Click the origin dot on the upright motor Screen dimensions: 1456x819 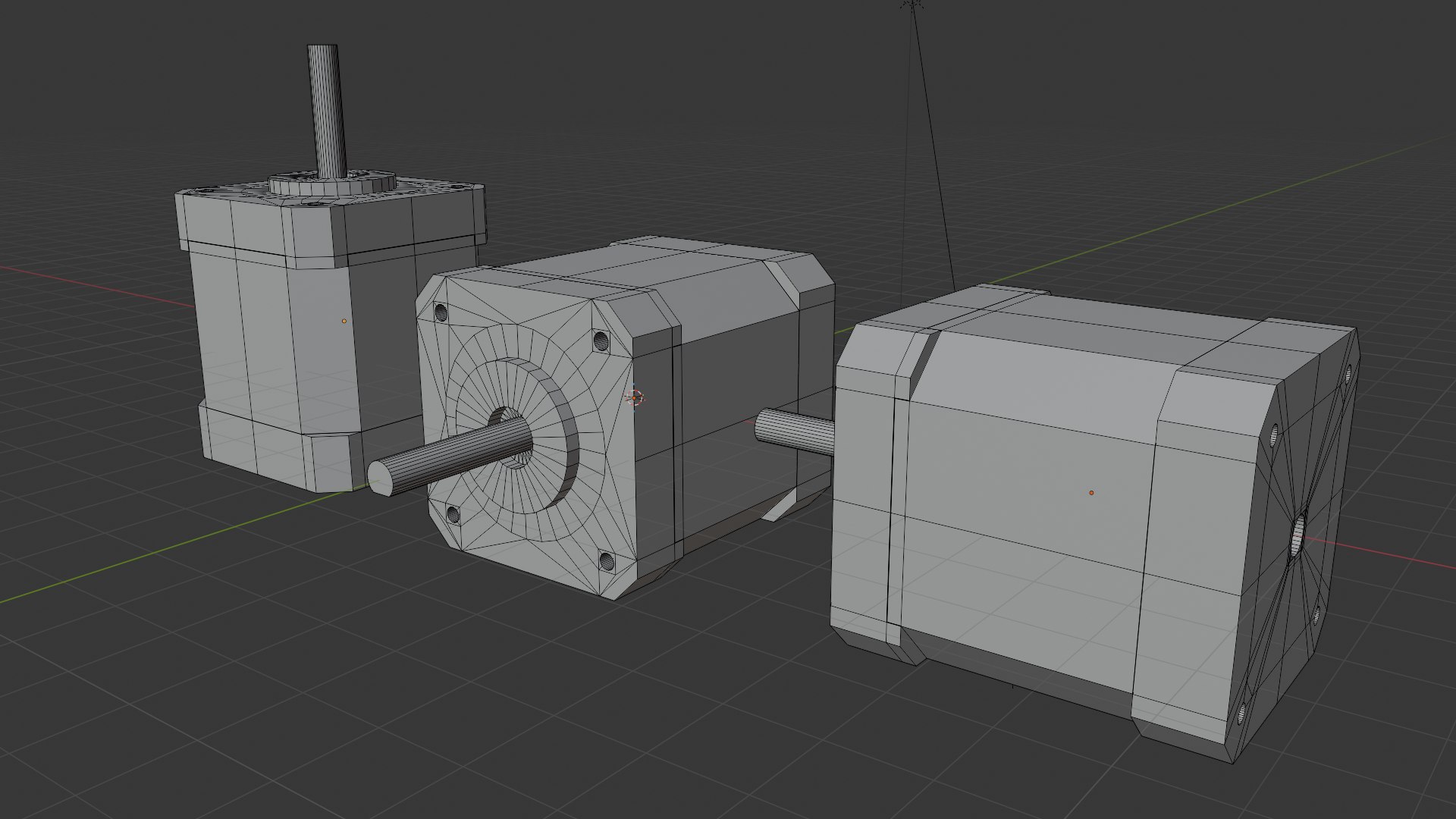click(344, 321)
